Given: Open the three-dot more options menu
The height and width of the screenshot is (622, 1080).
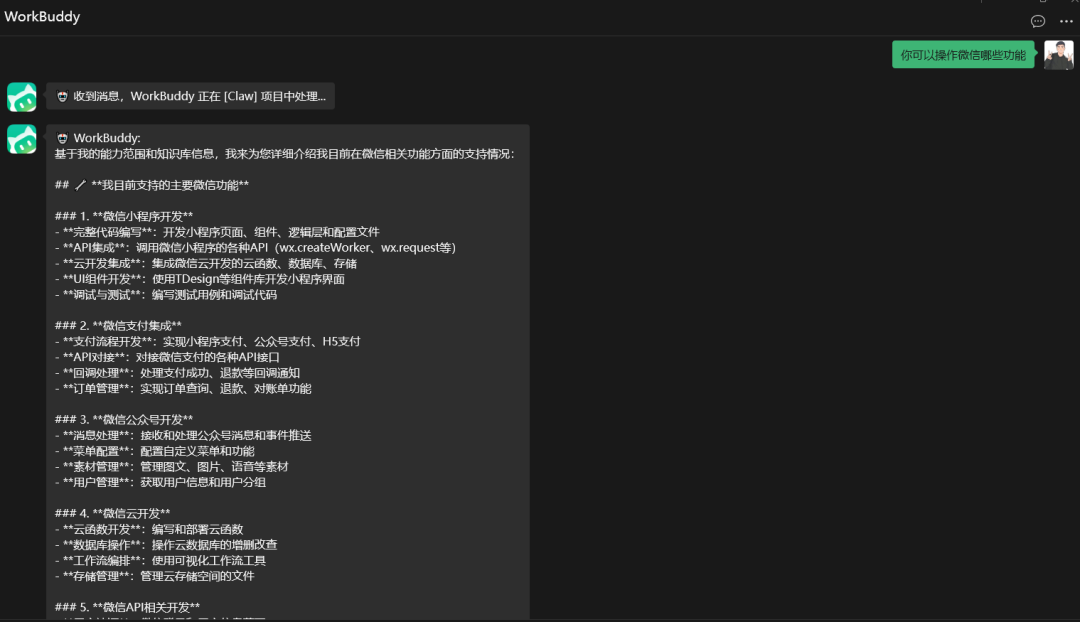Looking at the screenshot, I should 1066,21.
